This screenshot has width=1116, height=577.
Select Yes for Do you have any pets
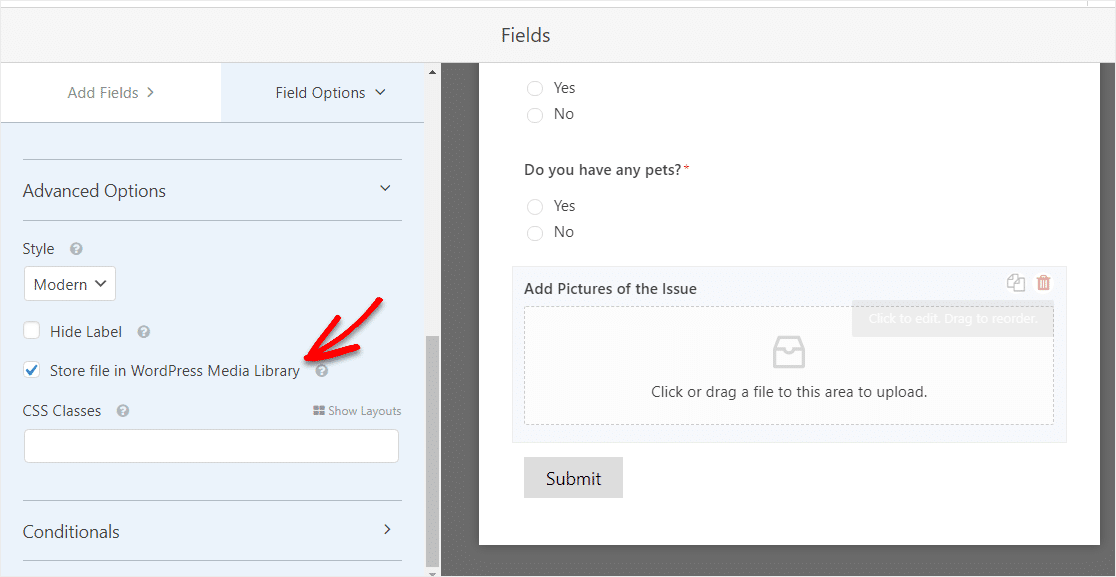tap(535, 206)
